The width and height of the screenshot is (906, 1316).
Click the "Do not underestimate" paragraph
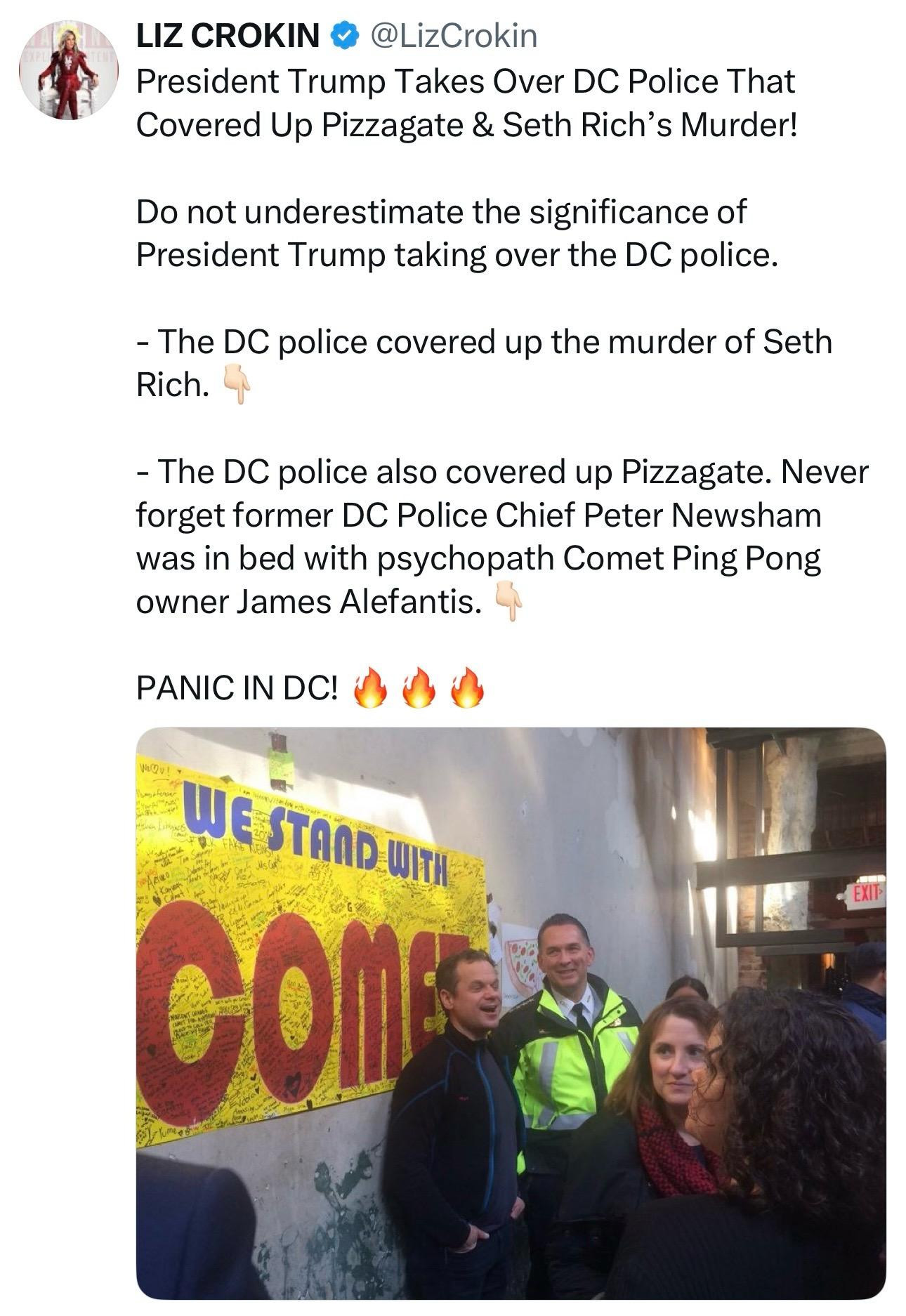[457, 233]
